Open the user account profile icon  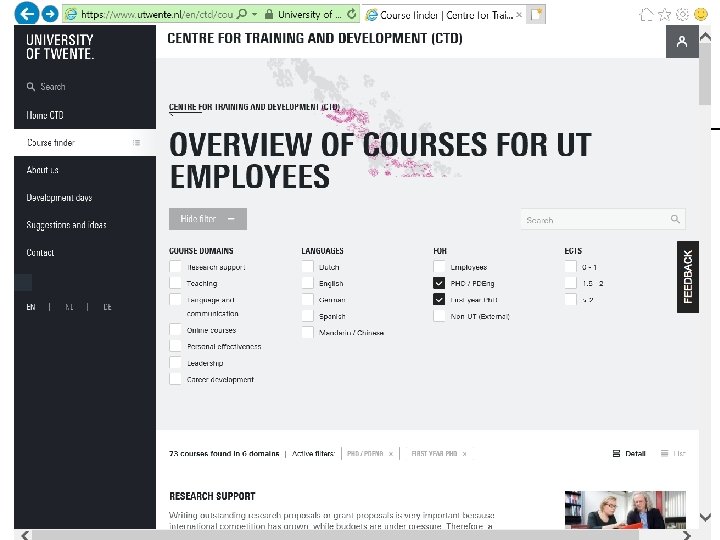click(682, 41)
